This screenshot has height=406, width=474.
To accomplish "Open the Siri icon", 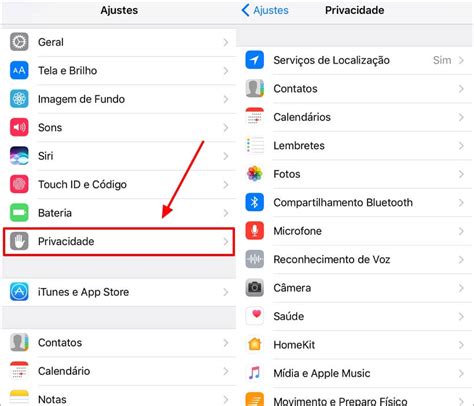I will tap(19, 156).
